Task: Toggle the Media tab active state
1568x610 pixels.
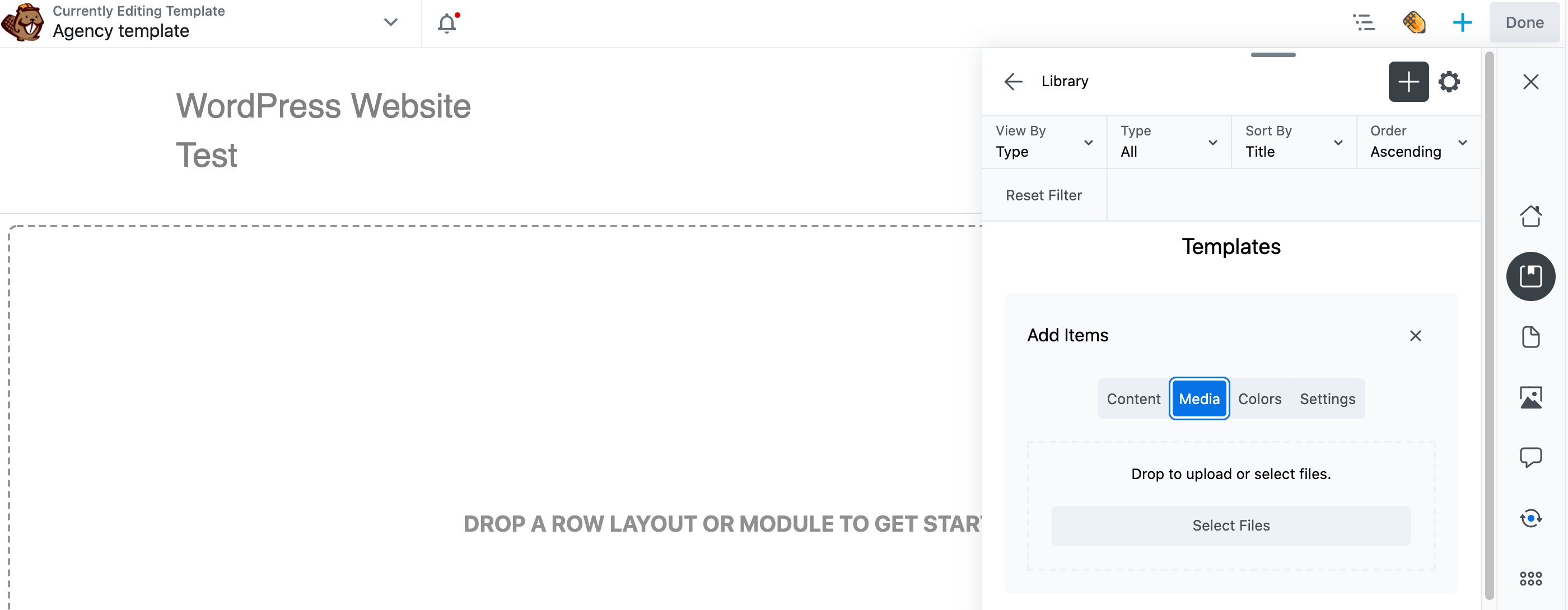Action: pos(1200,399)
